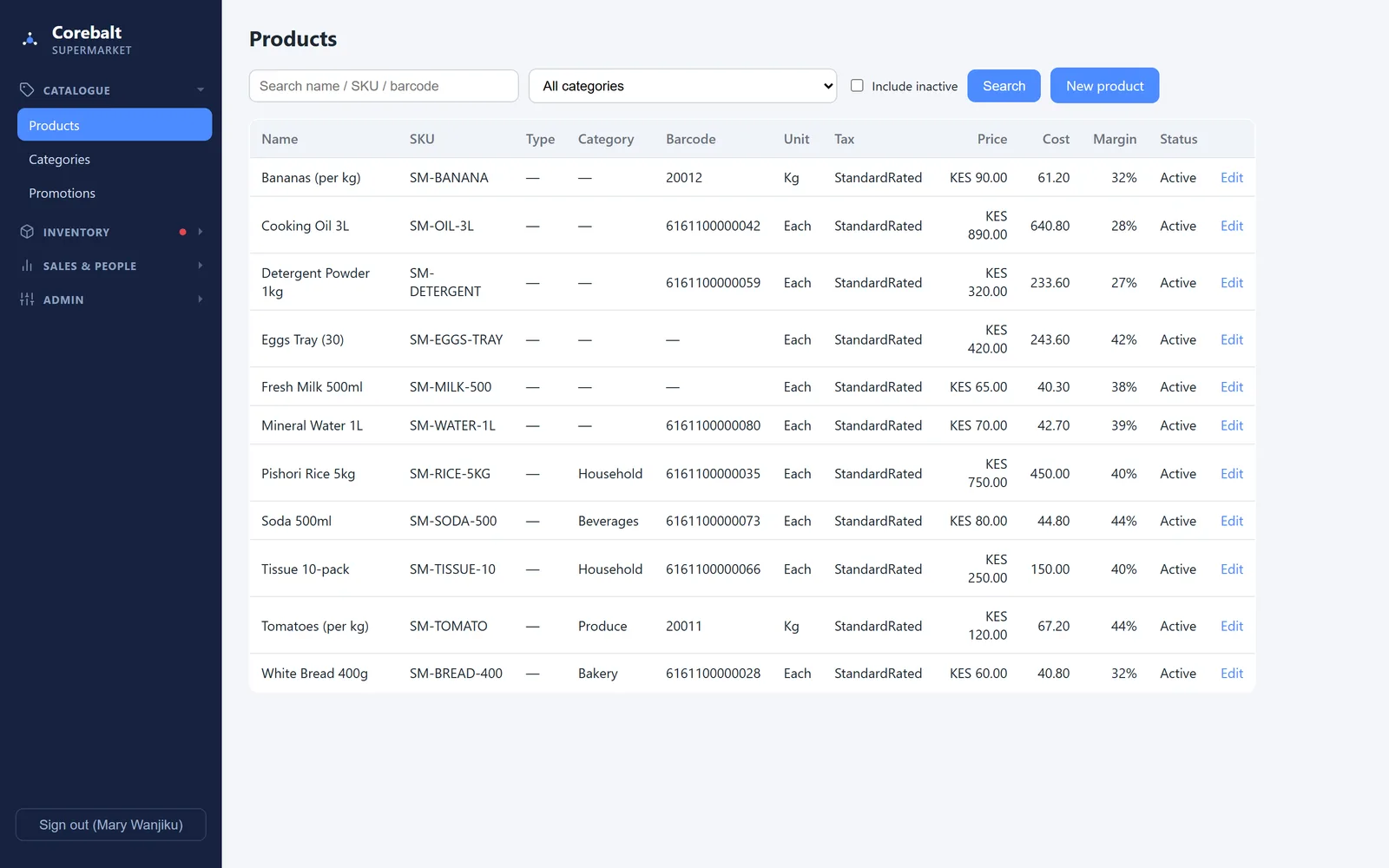Click the Margin column header

(x=1115, y=139)
